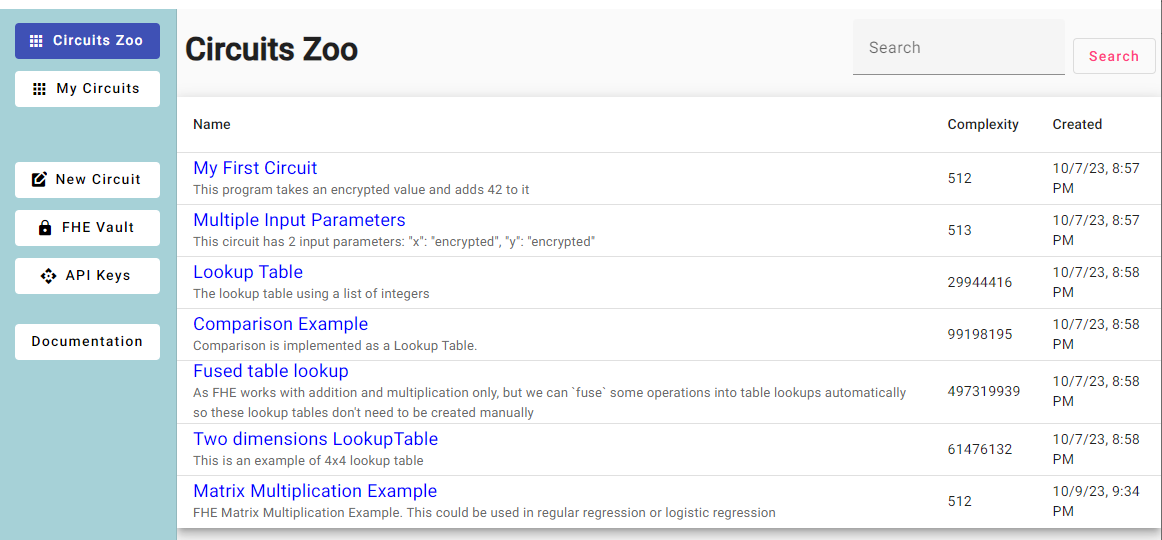Click the Complexity column header

pos(983,125)
